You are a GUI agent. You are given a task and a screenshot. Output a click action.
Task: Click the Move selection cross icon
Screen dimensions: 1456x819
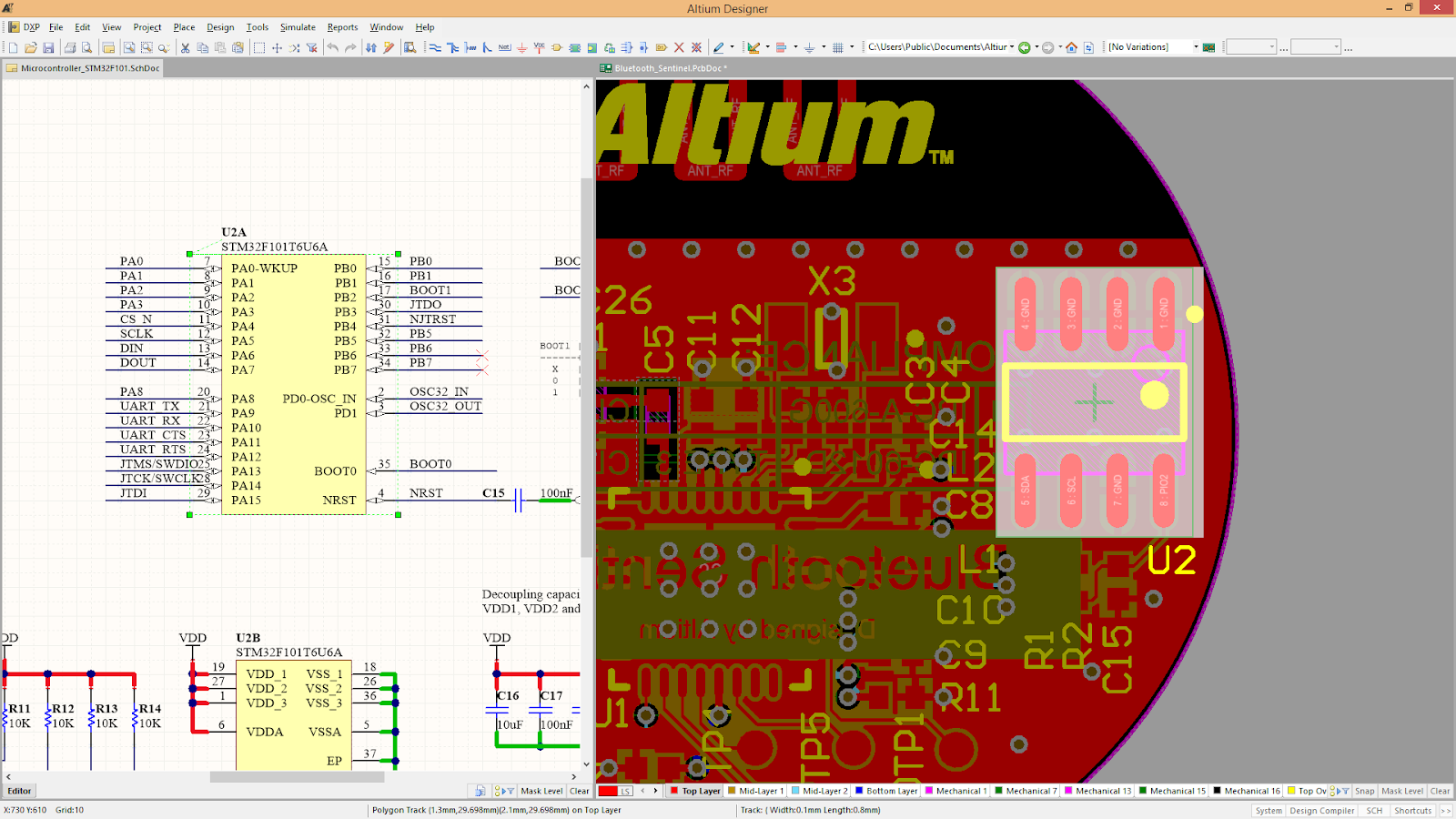[277, 47]
